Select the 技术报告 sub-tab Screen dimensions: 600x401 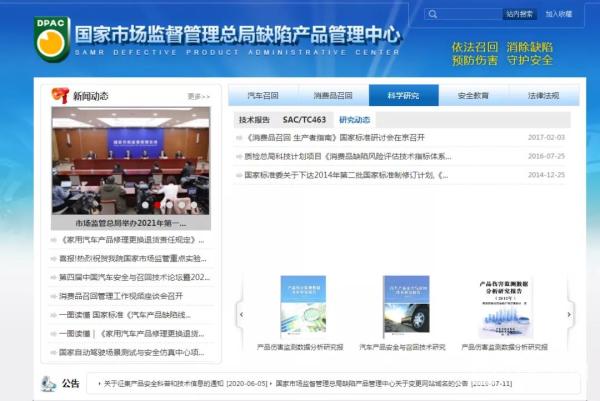(x=254, y=119)
